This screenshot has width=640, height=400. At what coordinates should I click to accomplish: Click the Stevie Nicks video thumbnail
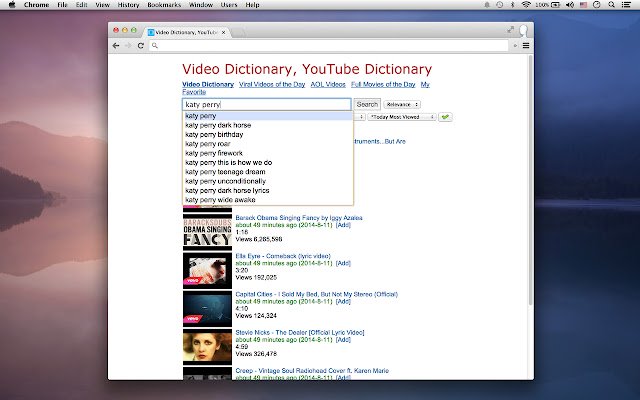pos(207,347)
